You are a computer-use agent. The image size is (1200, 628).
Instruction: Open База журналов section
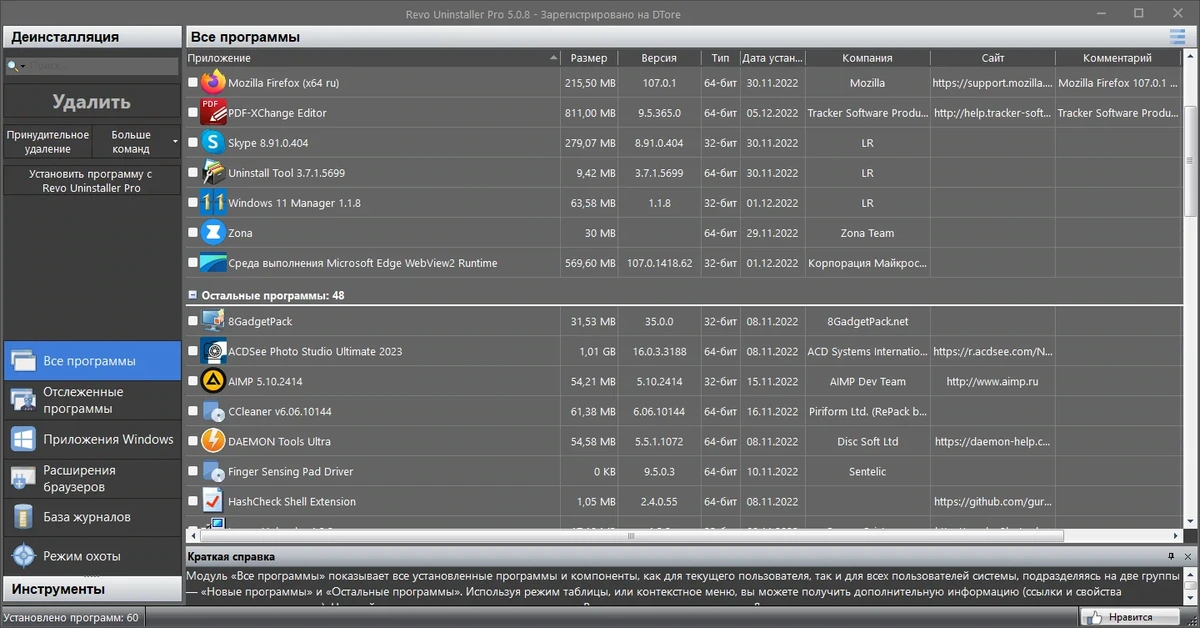click(92, 517)
